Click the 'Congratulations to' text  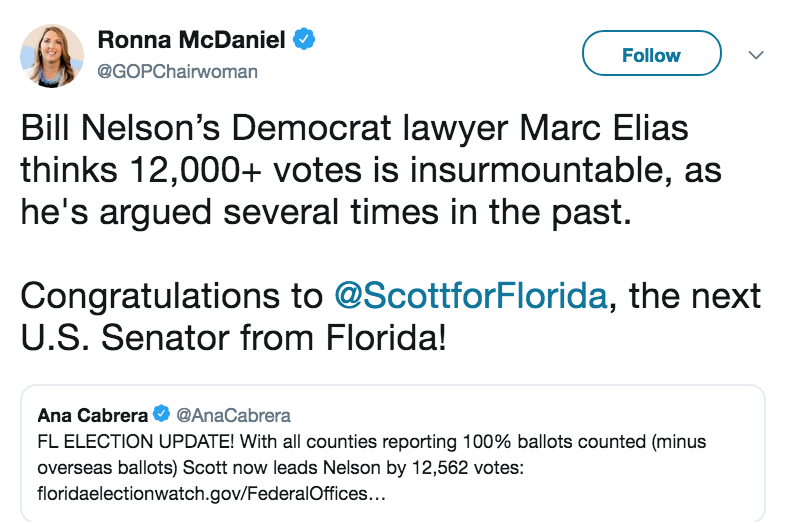tap(172, 295)
